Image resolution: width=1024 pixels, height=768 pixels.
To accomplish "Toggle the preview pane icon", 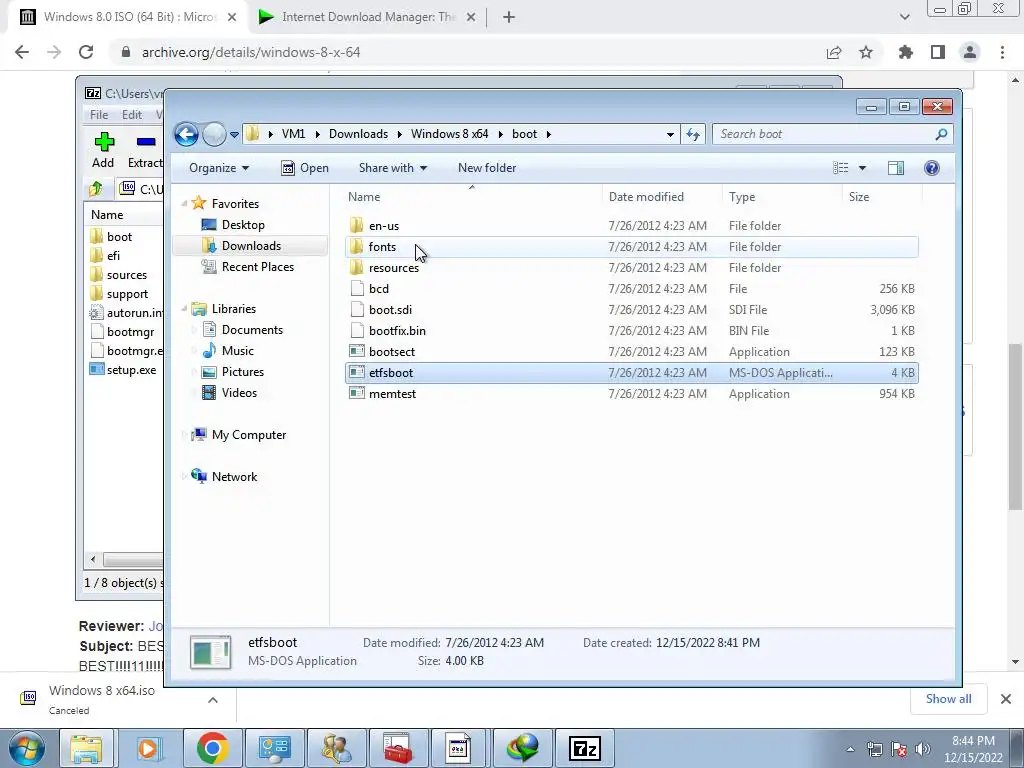I will pos(896,168).
